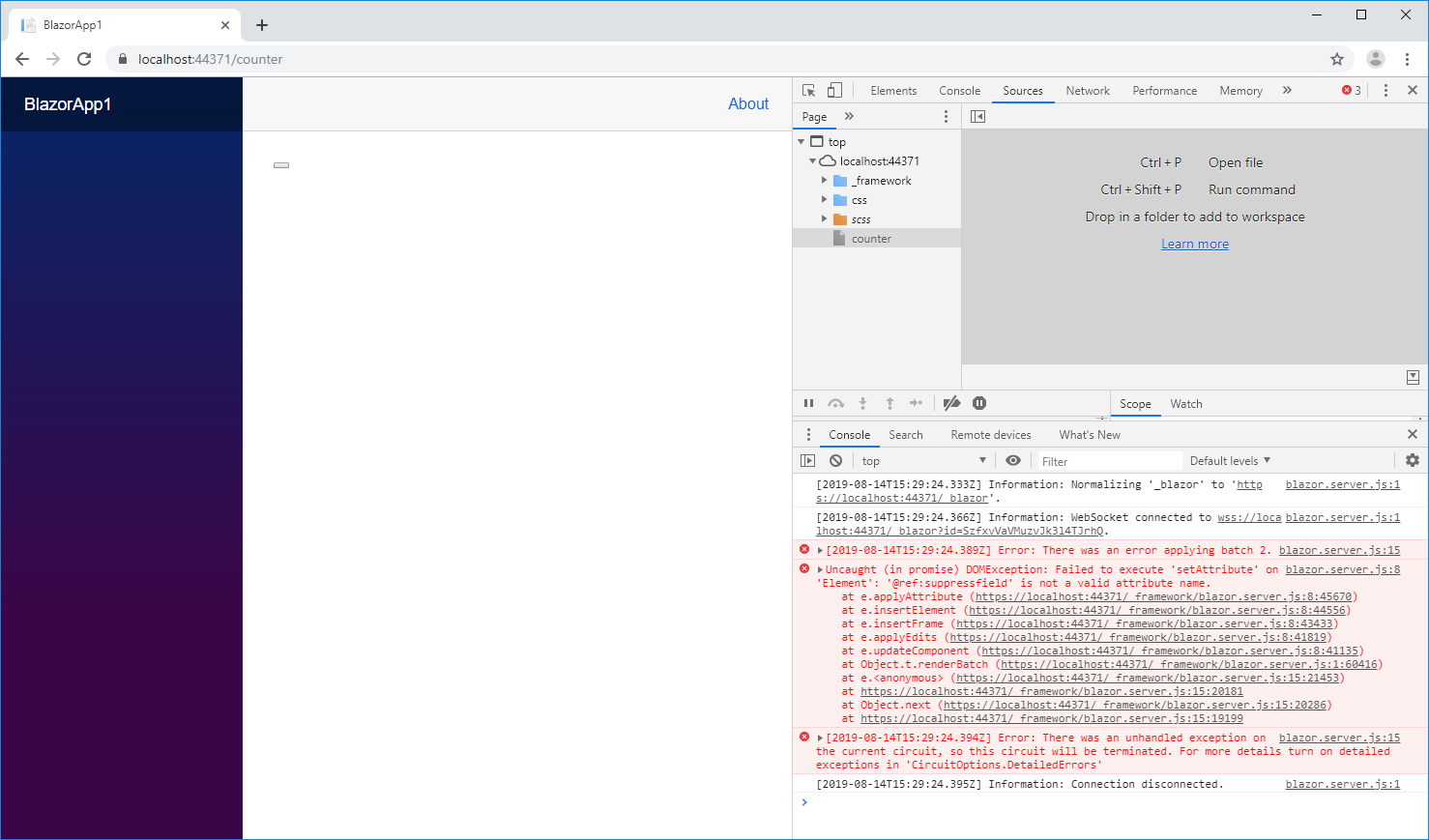Deactivate all breakpoints
Viewport: 1429px width, 840px height.
point(951,403)
